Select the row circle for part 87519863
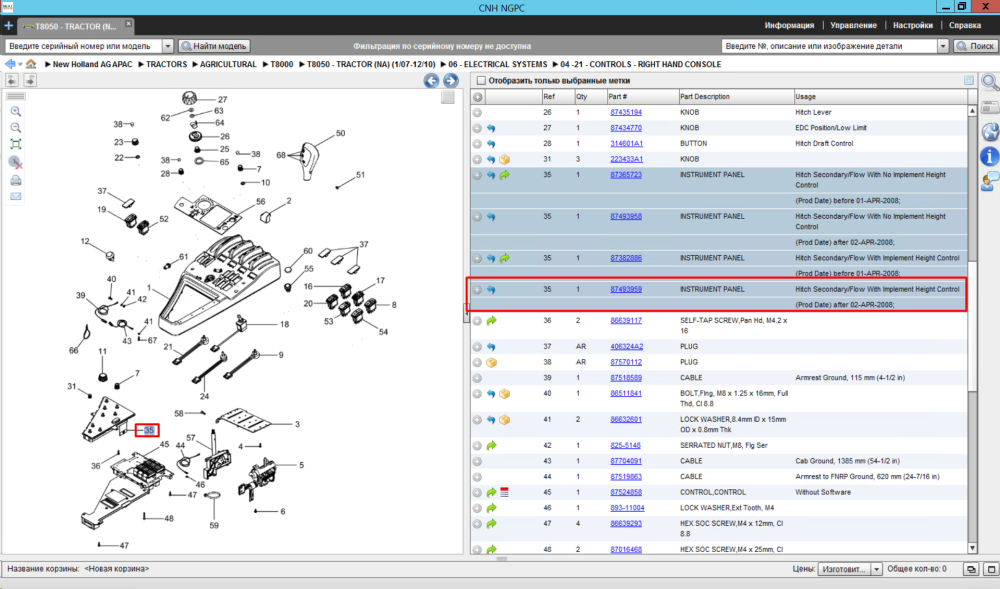The width and height of the screenshot is (1000, 589). point(477,477)
